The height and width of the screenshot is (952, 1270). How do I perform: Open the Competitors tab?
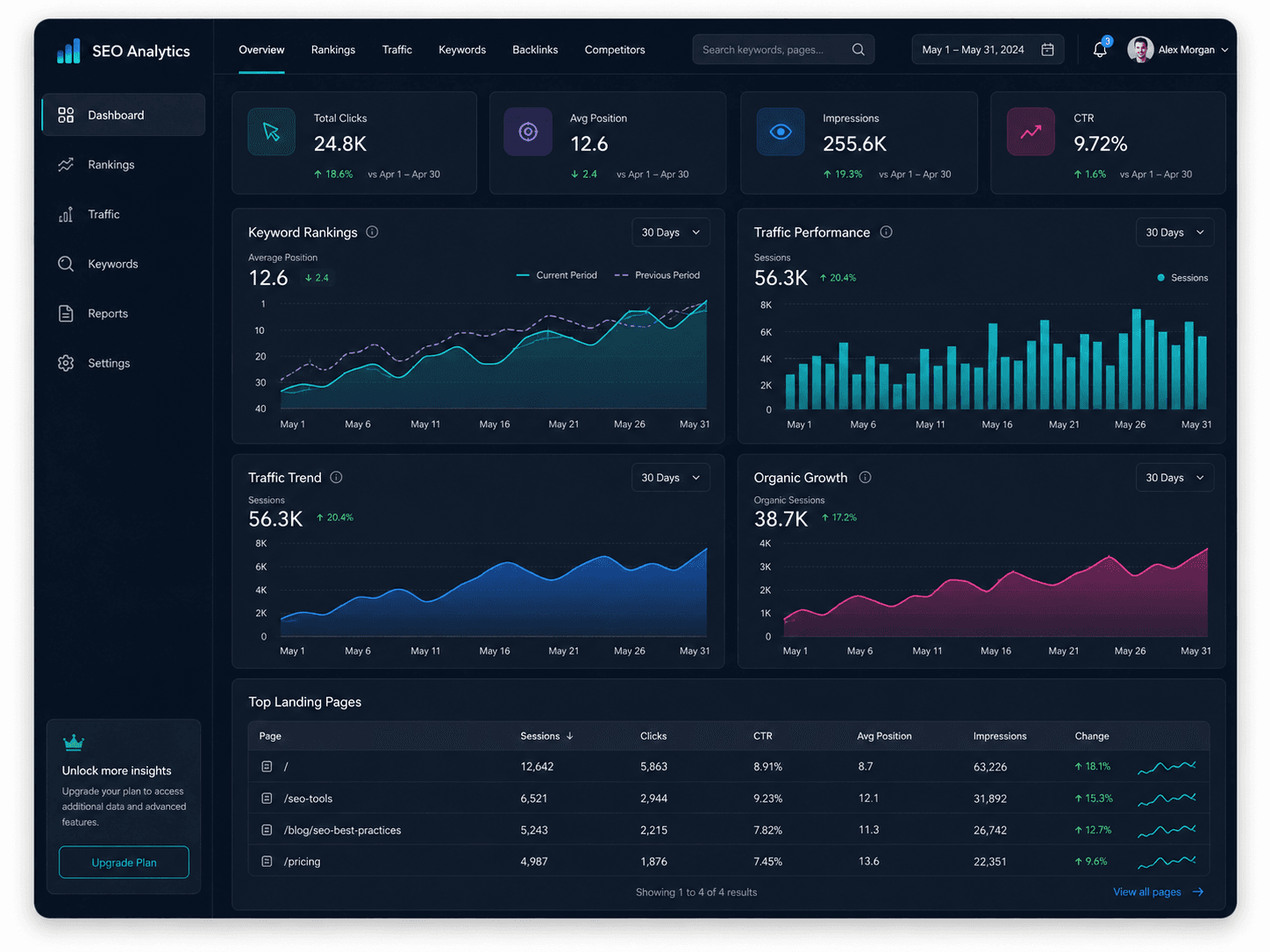(615, 50)
